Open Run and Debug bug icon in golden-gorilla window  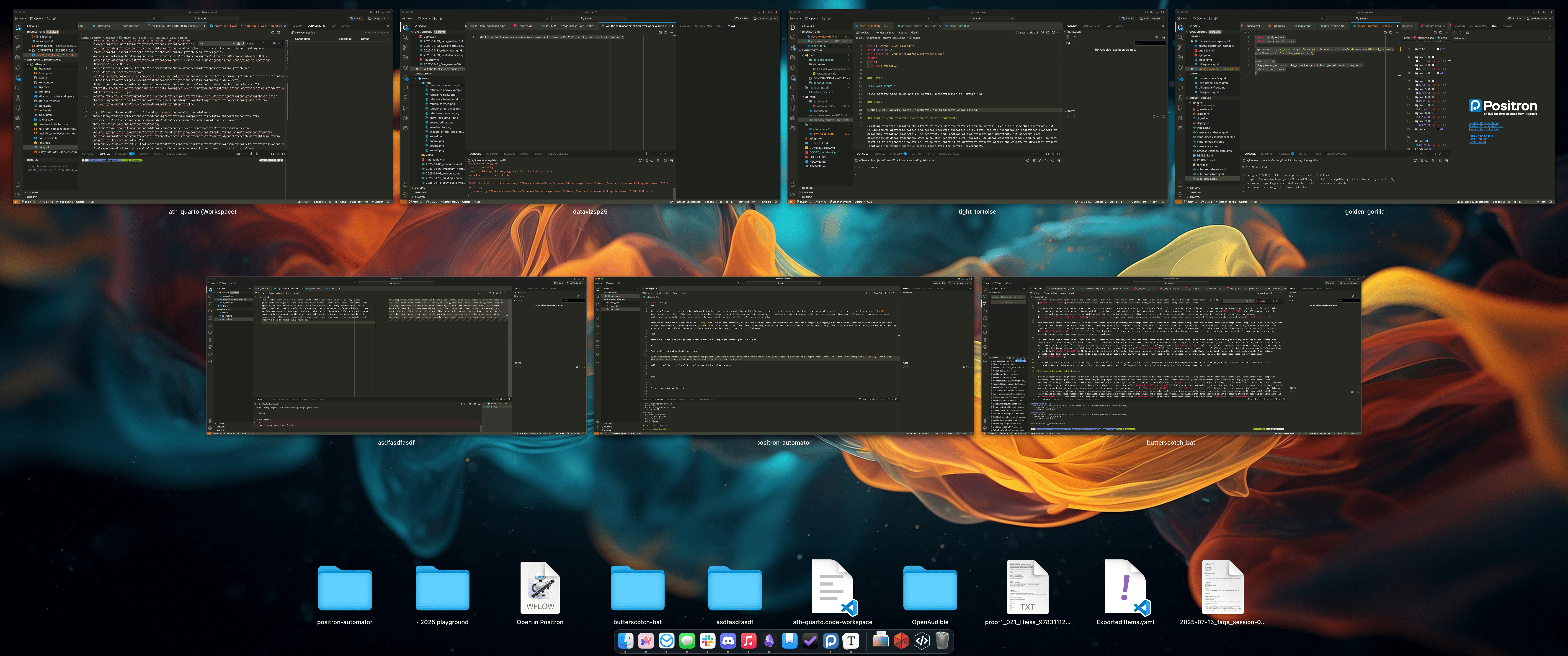point(1180,68)
